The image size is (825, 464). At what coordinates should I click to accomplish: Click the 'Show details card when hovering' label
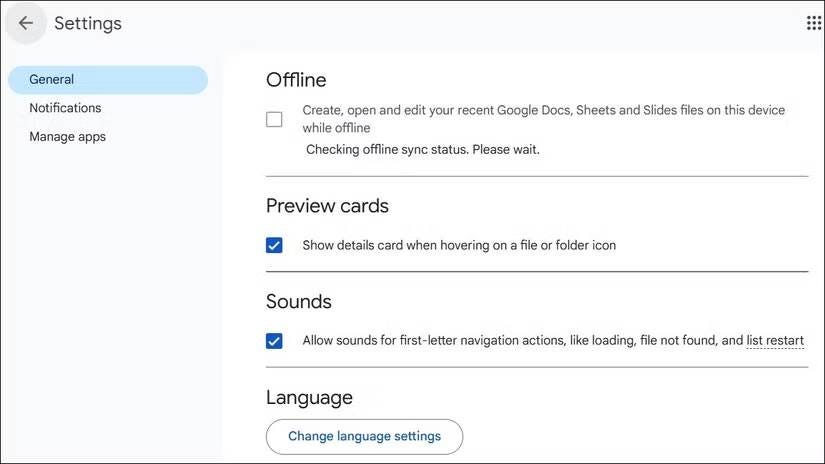[459, 245]
